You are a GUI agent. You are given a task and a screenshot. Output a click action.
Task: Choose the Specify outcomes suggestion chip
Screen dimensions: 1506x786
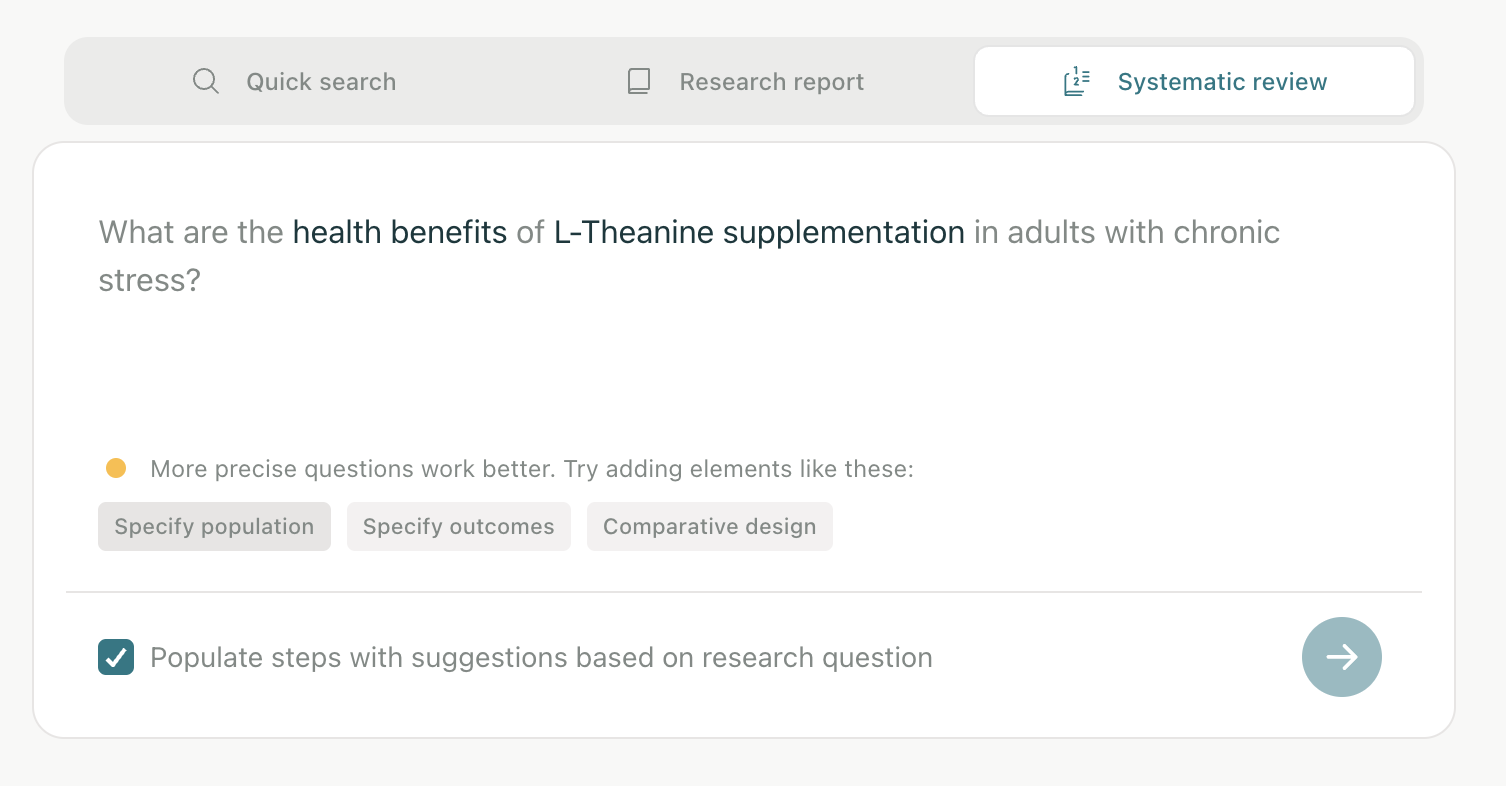[458, 526]
